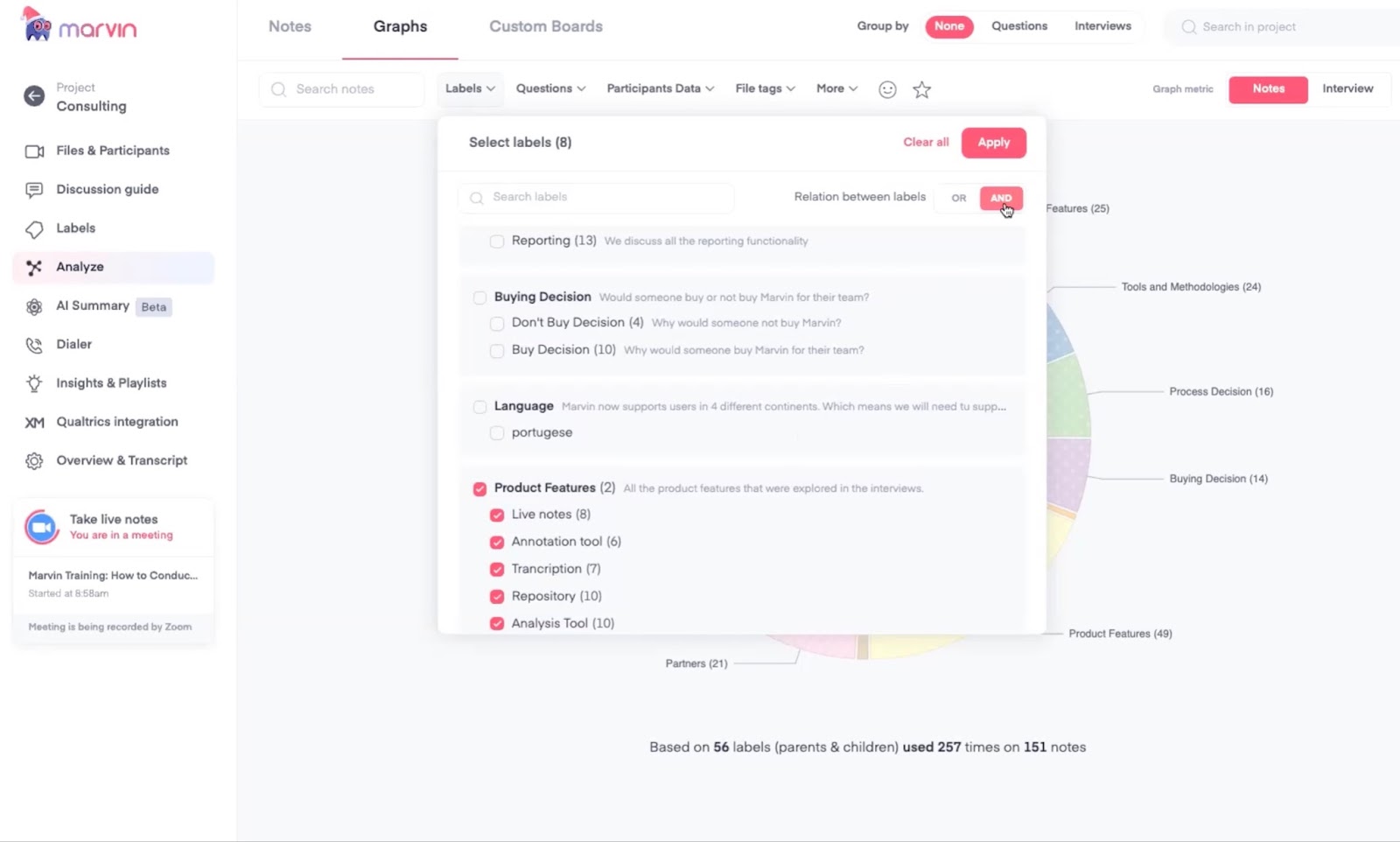Open Files & Participants camera icon
The width and height of the screenshot is (1400, 842).
tap(34, 151)
